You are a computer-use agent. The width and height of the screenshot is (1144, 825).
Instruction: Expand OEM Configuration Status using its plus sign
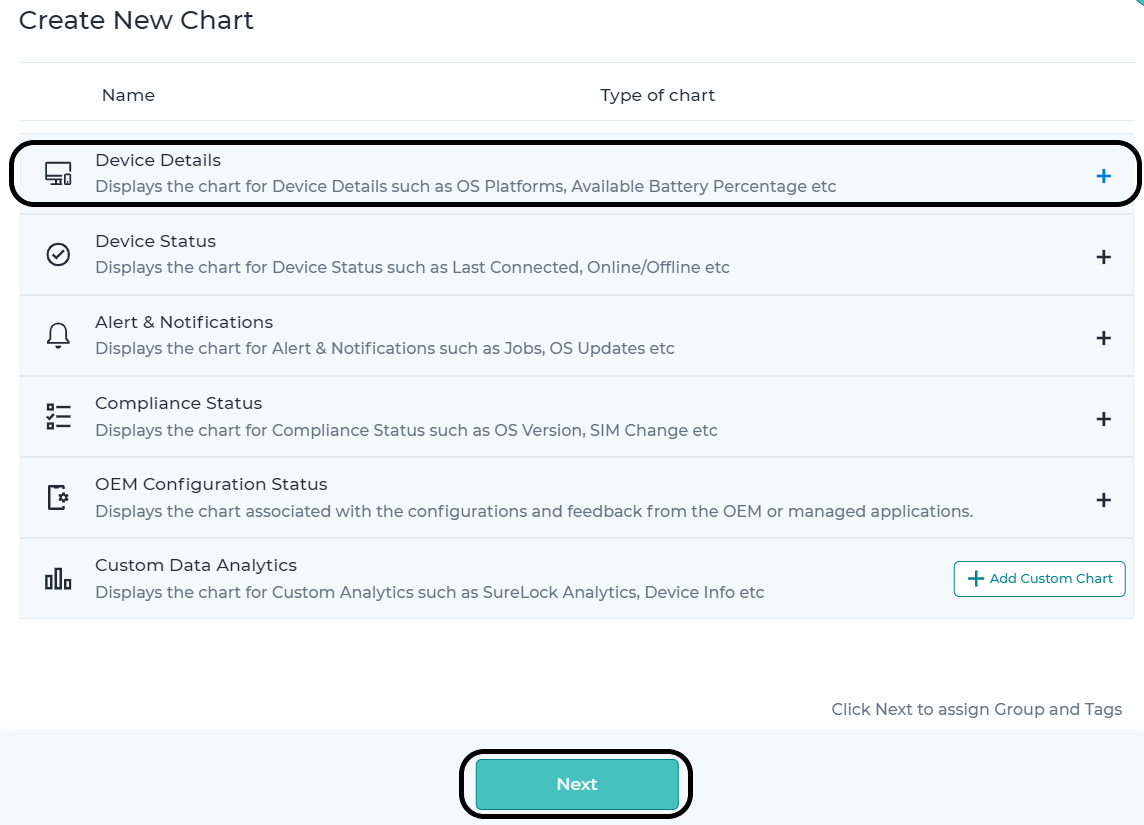coord(1104,500)
